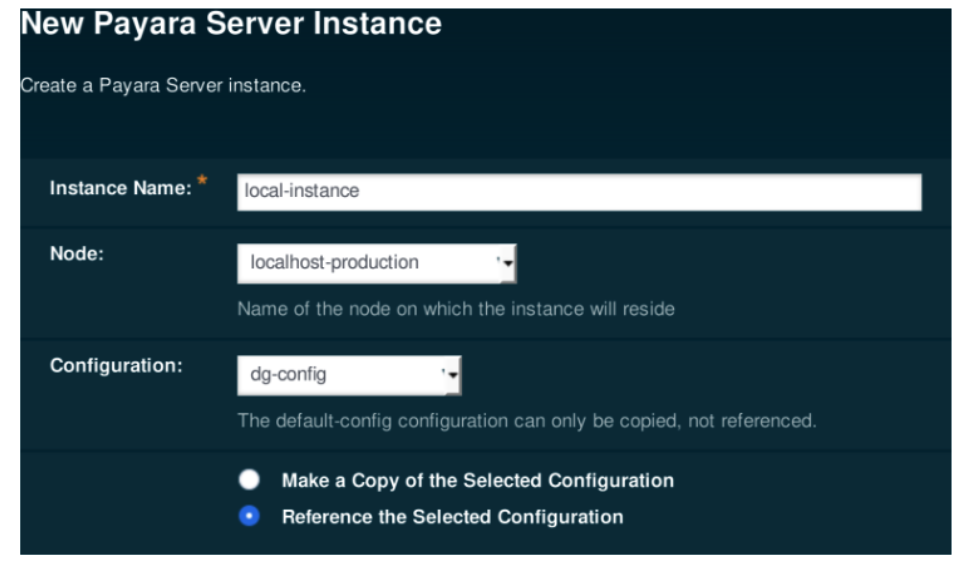
Task: Click the 'local-instance' text in the field
Action: pos(301,192)
